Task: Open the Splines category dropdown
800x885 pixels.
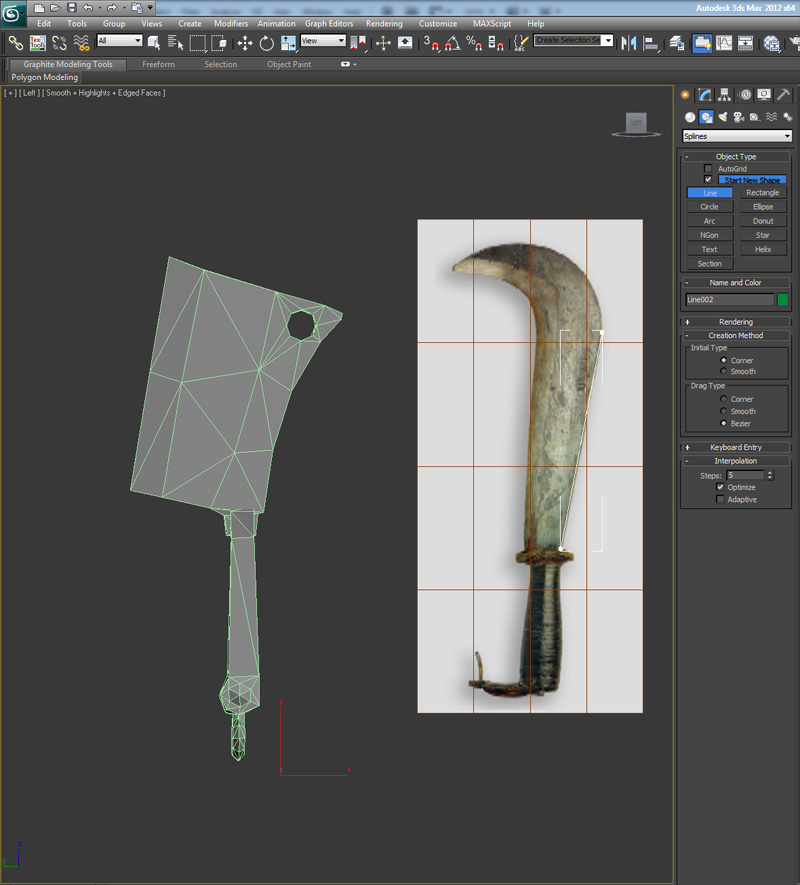Action: (x=737, y=136)
